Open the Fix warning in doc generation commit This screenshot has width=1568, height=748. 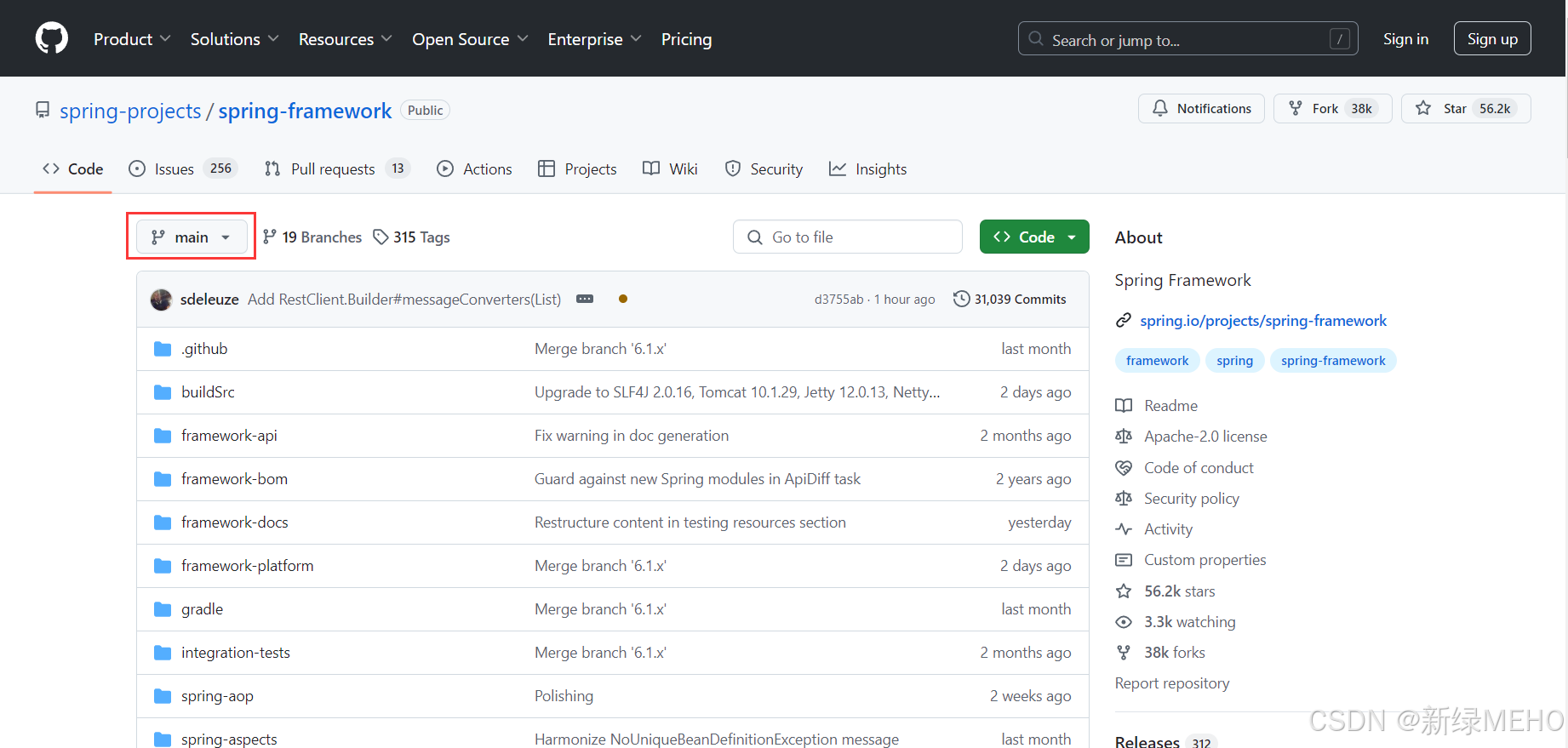click(632, 436)
